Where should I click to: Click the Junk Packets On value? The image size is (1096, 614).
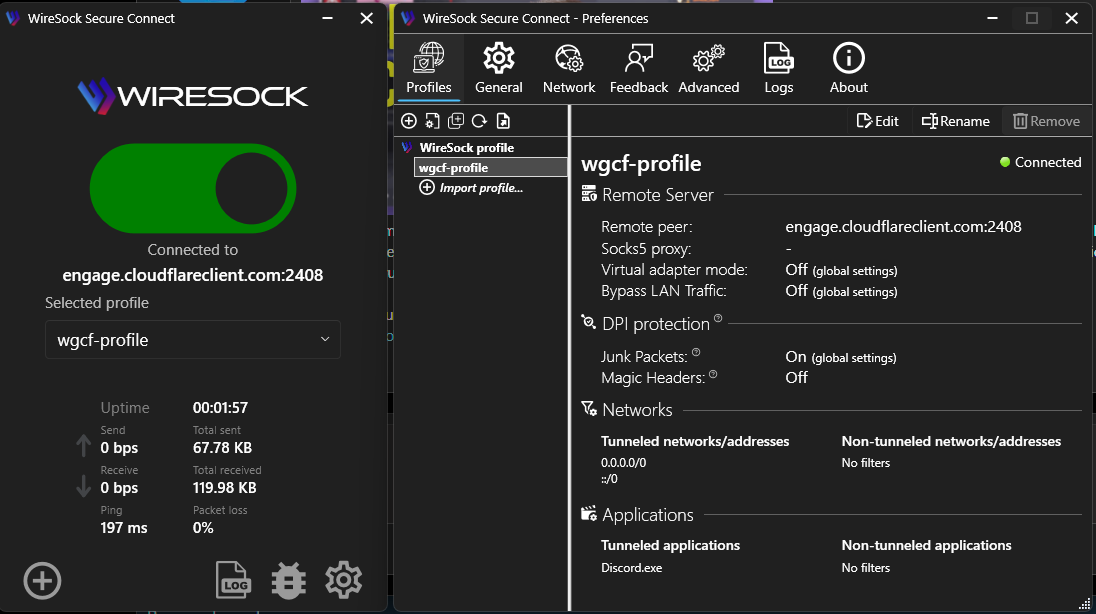[x=795, y=357]
